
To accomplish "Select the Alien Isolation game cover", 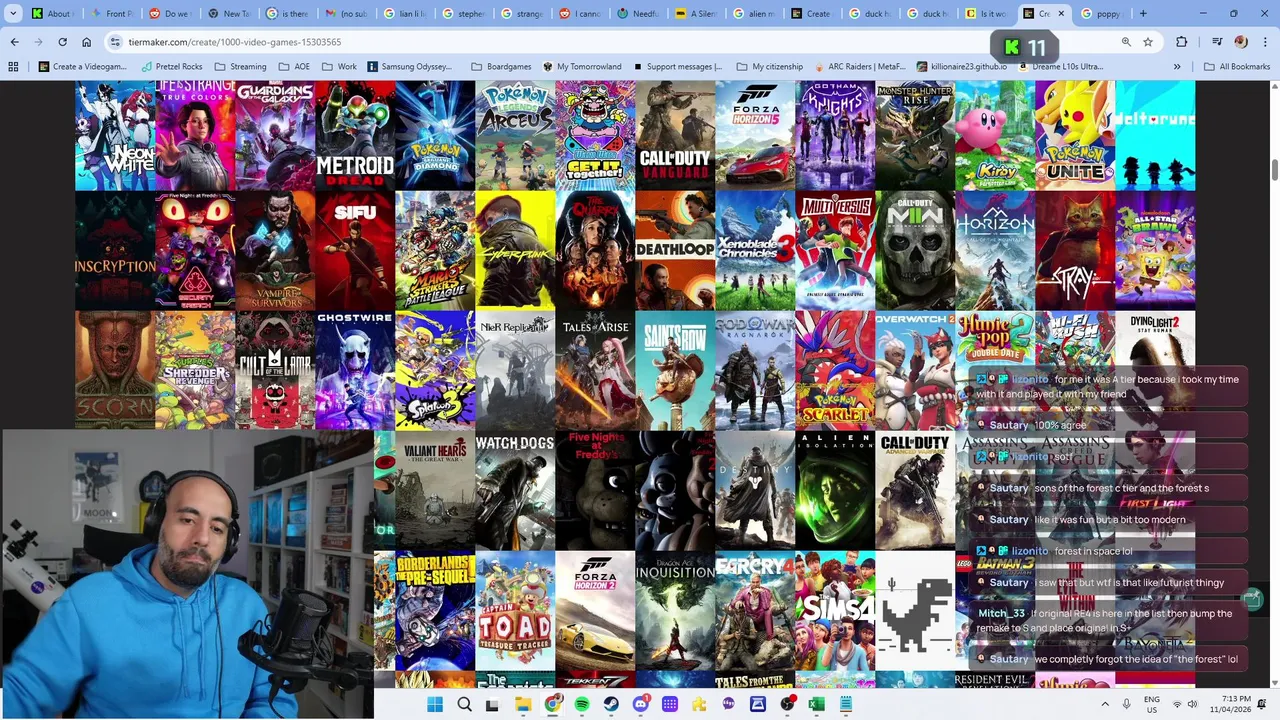I will coord(835,490).
